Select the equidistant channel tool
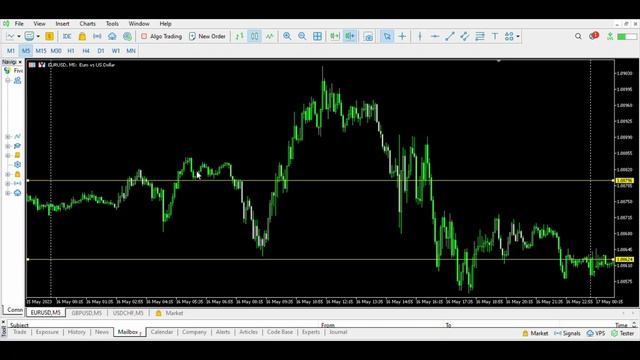640x360 pixels. (464, 36)
